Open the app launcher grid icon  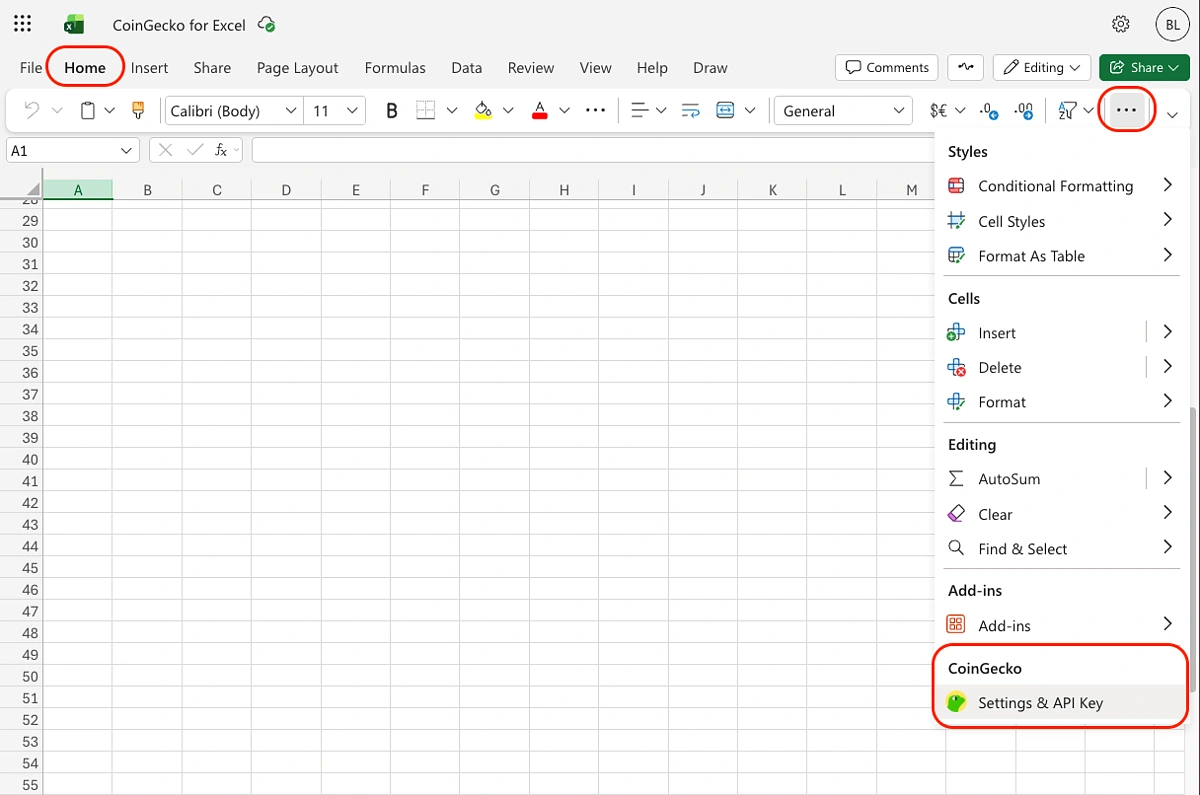22,24
